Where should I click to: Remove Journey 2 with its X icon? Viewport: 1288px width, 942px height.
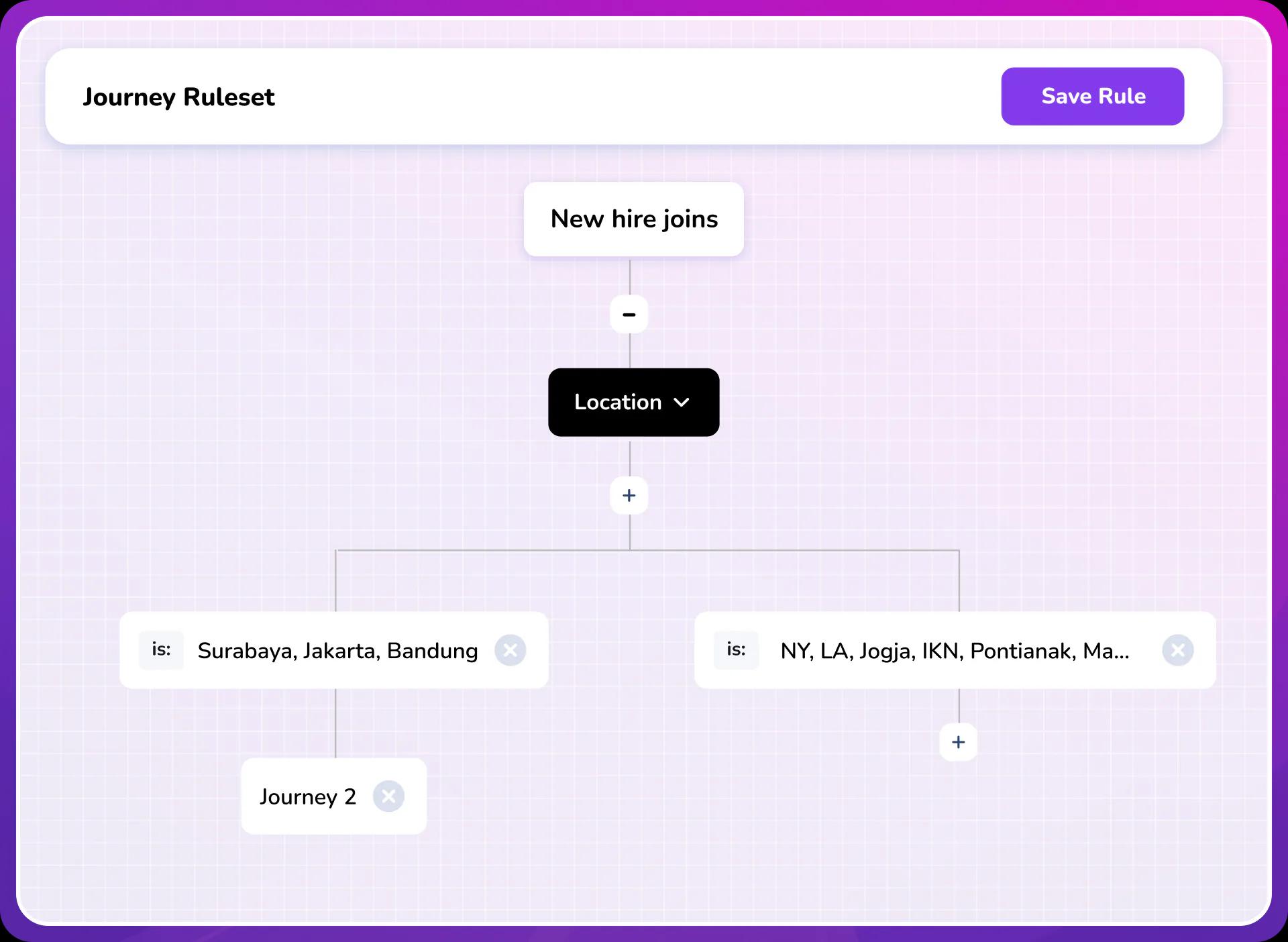pos(388,796)
